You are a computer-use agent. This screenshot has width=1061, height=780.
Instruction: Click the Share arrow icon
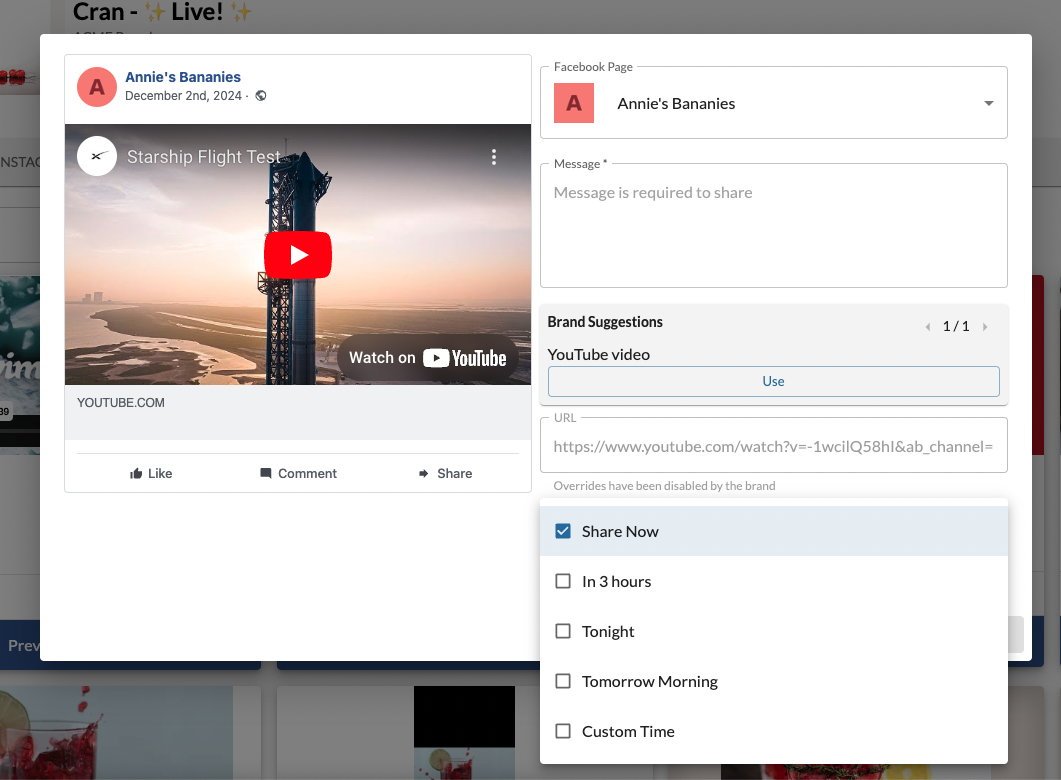click(424, 474)
